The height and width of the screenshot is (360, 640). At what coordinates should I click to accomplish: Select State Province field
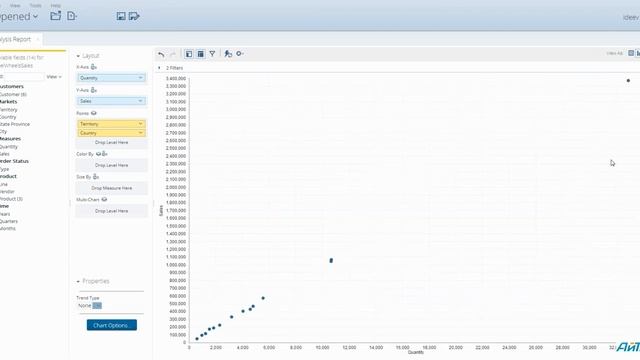click(x=15, y=124)
